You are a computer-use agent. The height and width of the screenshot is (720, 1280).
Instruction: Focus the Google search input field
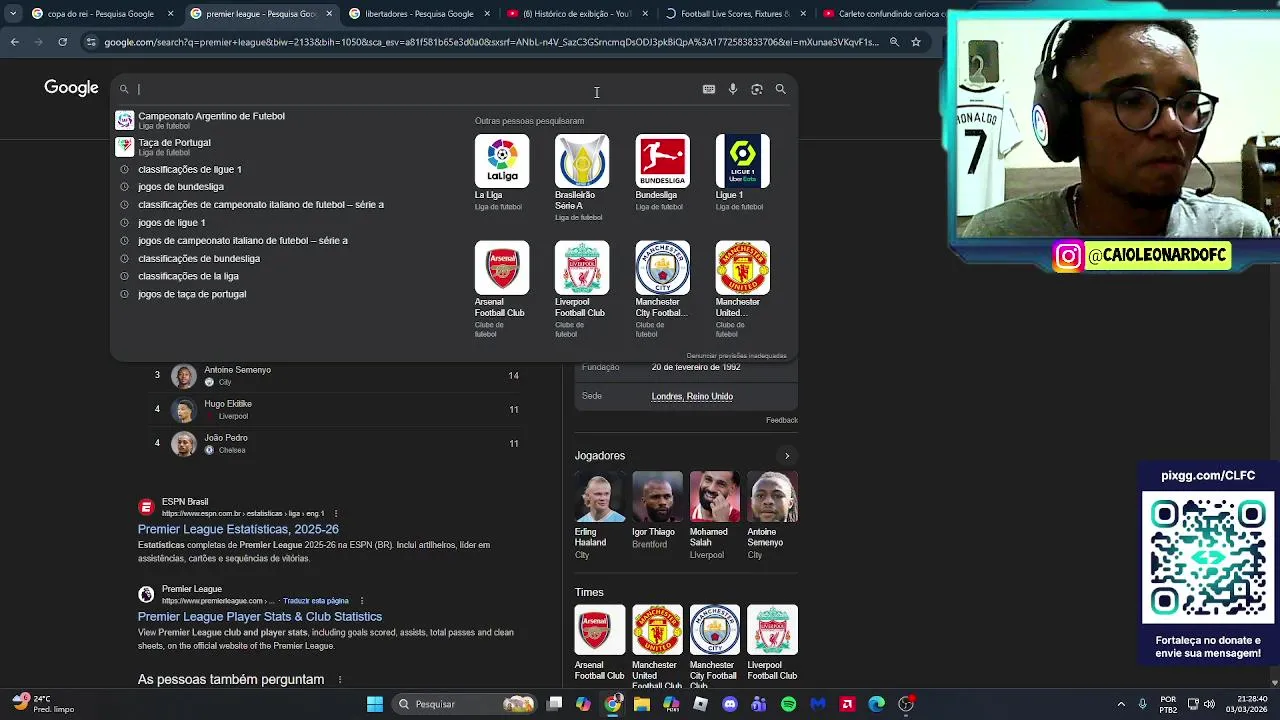coord(415,89)
